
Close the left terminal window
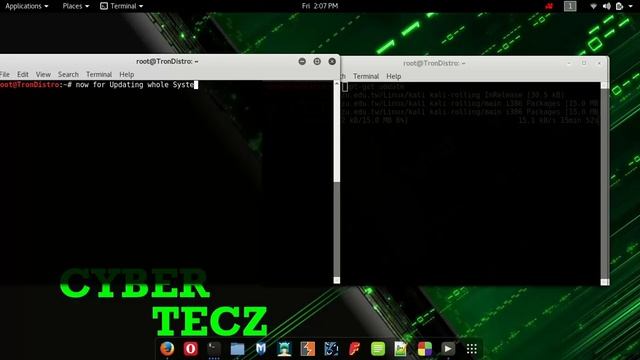pyautogui.click(x=332, y=61)
